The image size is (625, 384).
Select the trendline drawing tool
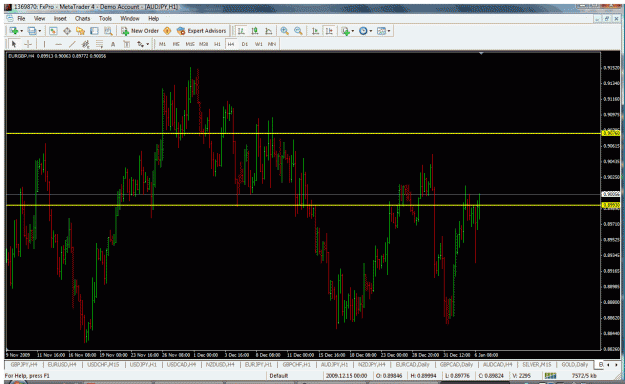pos(72,44)
